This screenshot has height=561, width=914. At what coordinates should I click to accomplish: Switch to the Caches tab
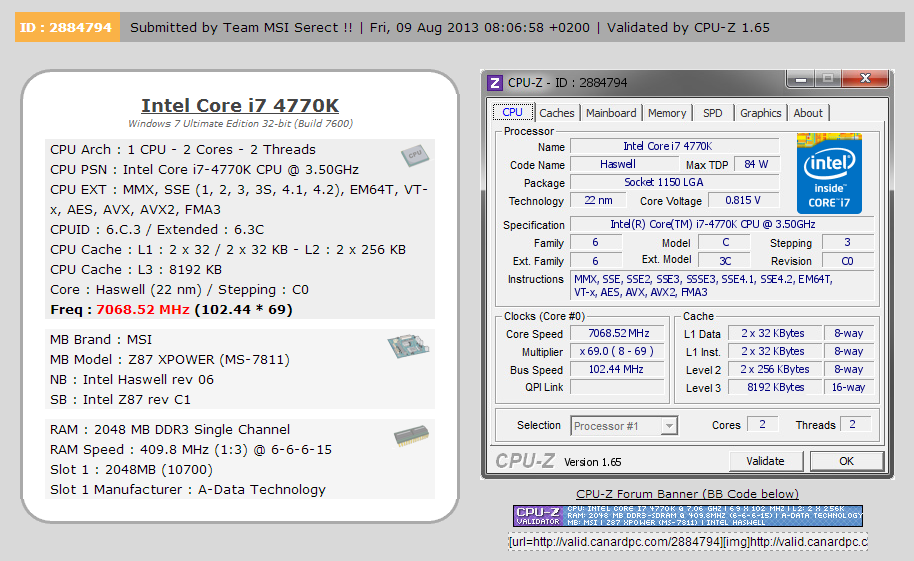point(557,113)
